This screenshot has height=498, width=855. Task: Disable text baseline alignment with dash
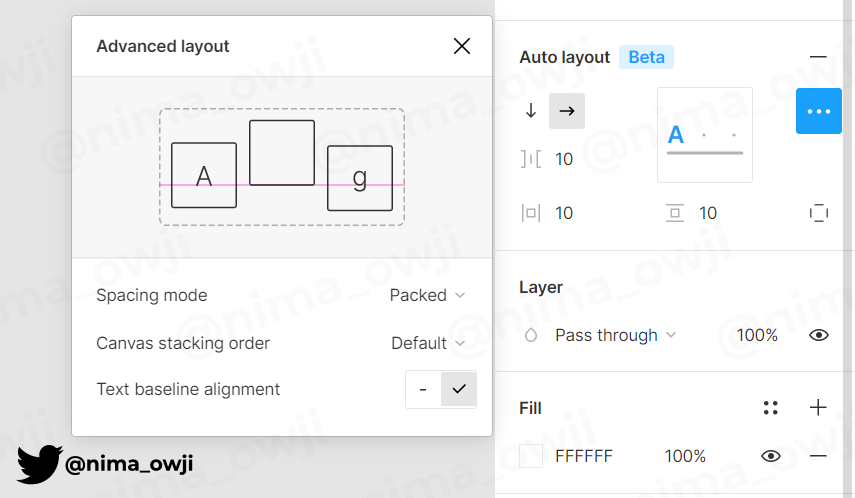[423, 389]
